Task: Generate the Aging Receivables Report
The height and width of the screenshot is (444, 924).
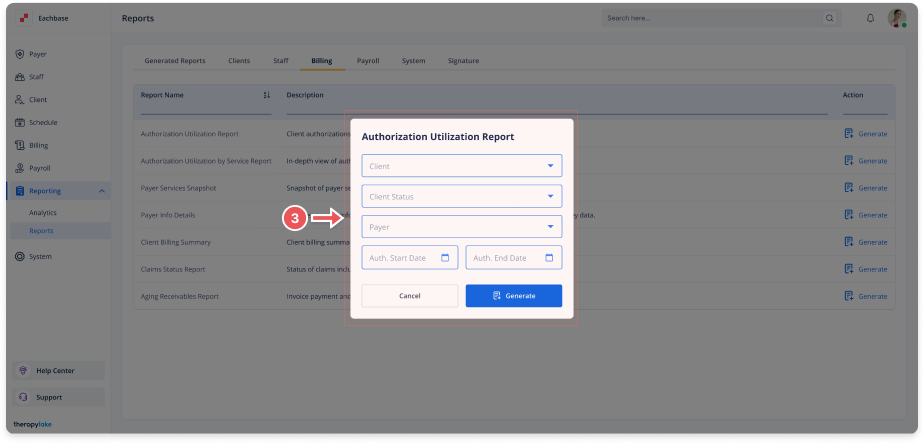Action: pos(866,297)
